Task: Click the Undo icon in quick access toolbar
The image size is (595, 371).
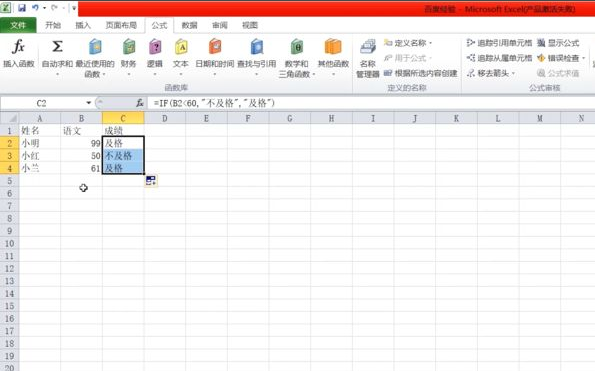Action: (x=35, y=8)
